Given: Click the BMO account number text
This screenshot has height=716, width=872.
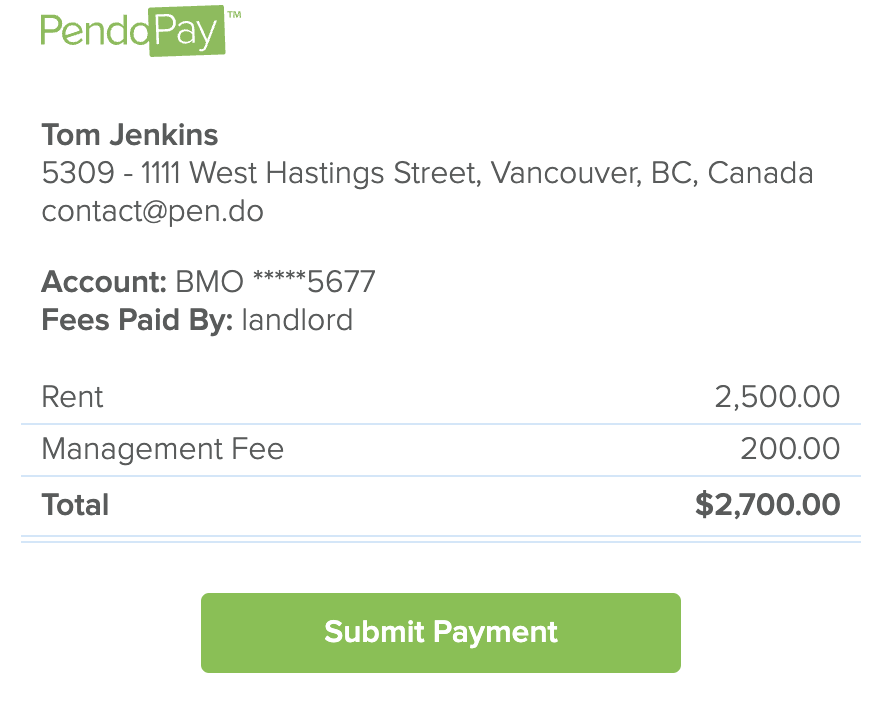Looking at the screenshot, I should click(275, 282).
